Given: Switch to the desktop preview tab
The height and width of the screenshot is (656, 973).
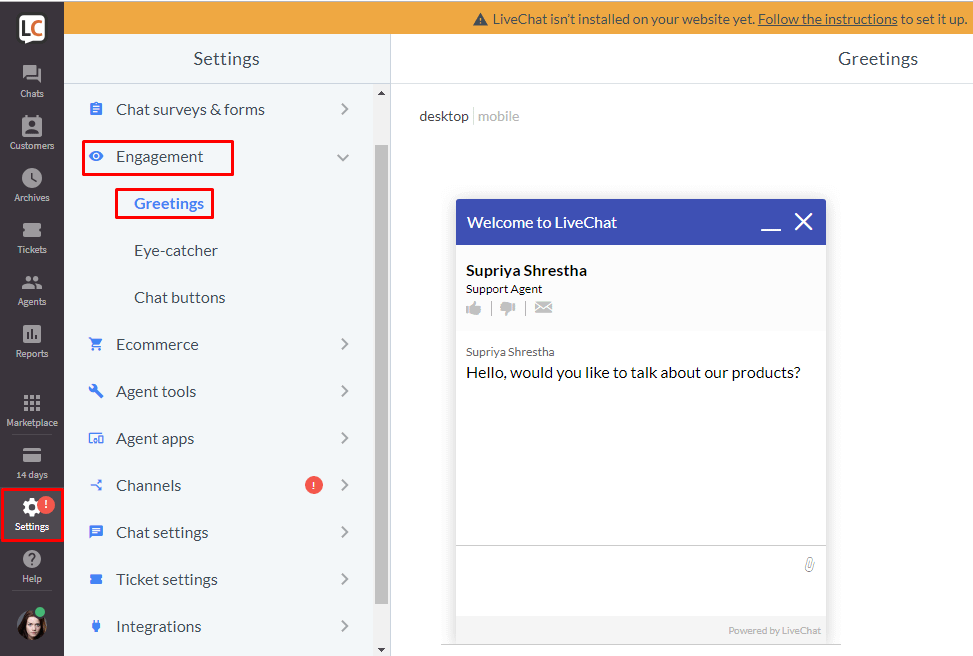Looking at the screenshot, I should (x=444, y=117).
